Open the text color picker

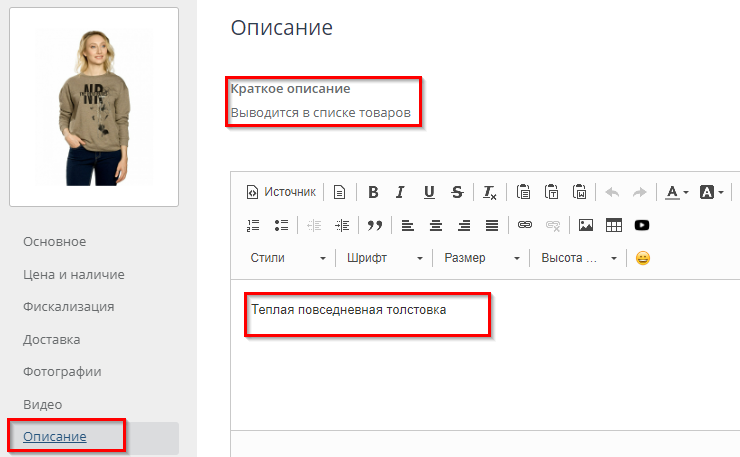677,192
